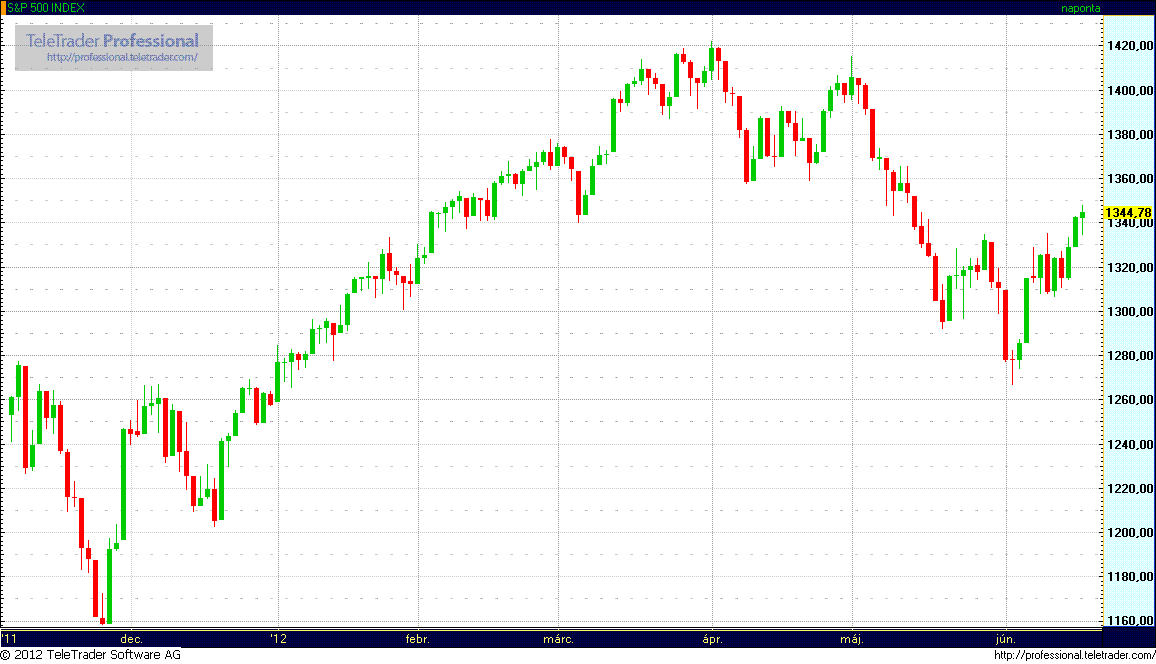Select the 1360,00 price axis label
The height and width of the screenshot is (664, 1156).
(1130, 178)
